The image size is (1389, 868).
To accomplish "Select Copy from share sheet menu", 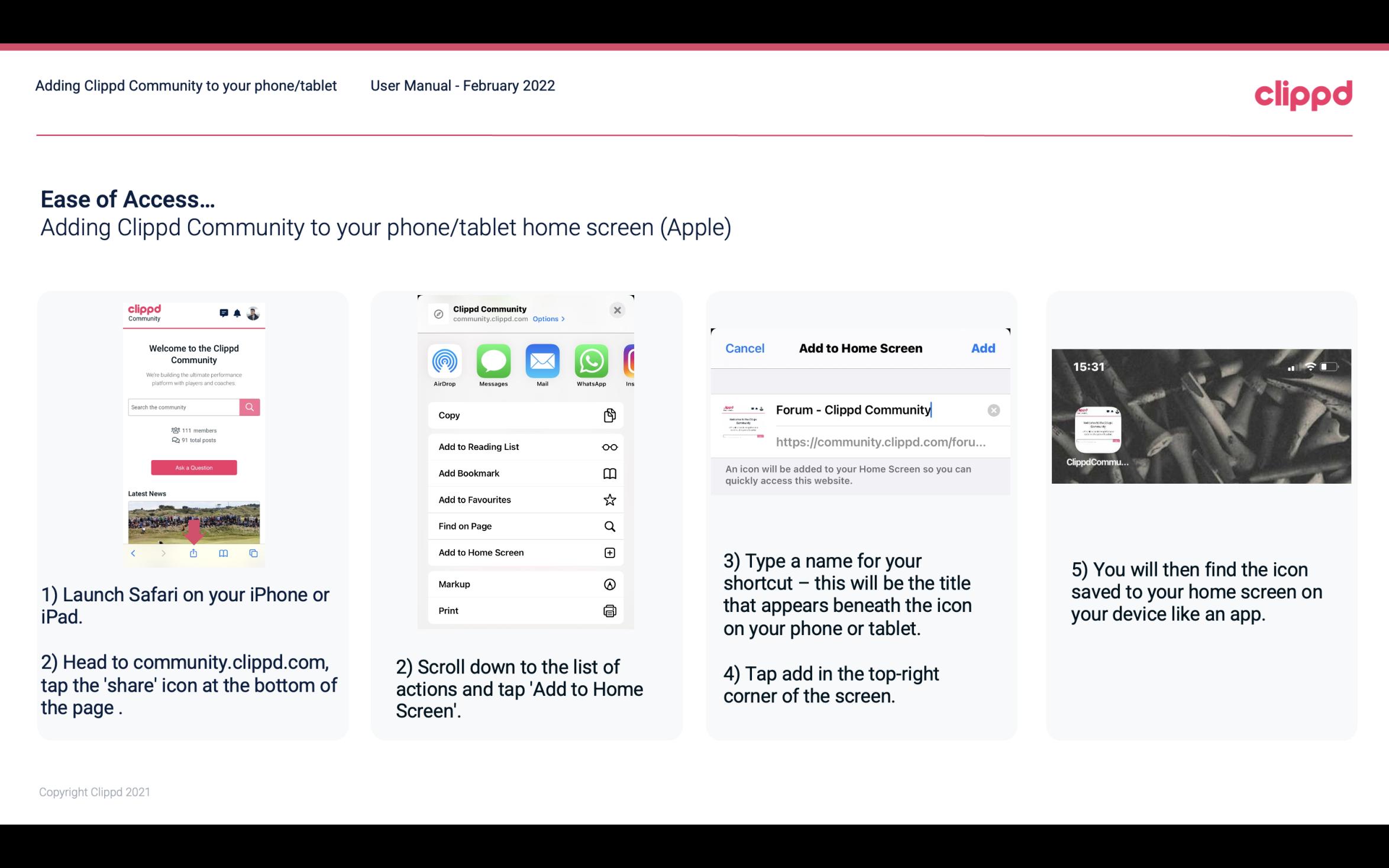I will coord(524,414).
